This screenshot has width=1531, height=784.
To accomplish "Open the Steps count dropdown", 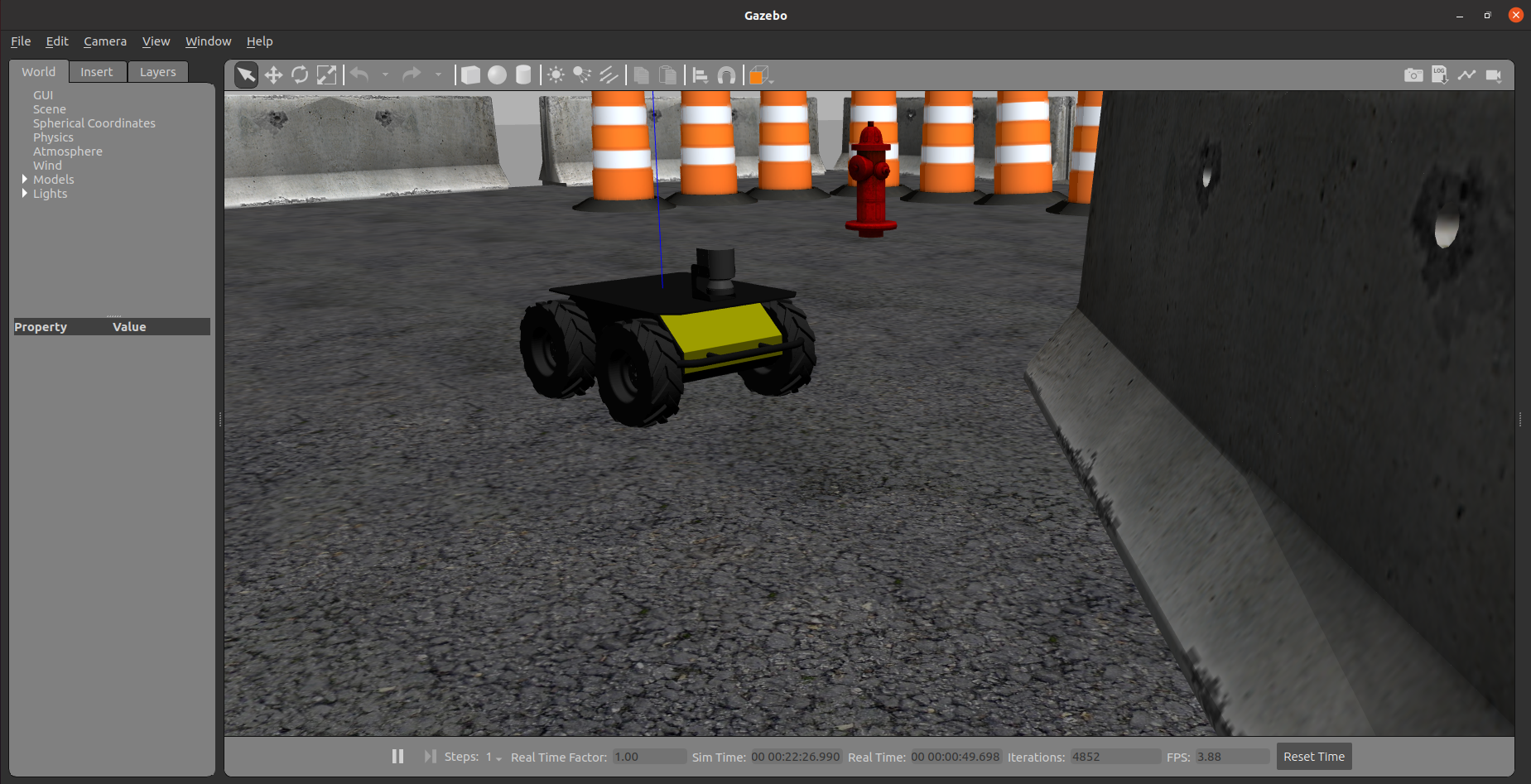I will tap(494, 758).
